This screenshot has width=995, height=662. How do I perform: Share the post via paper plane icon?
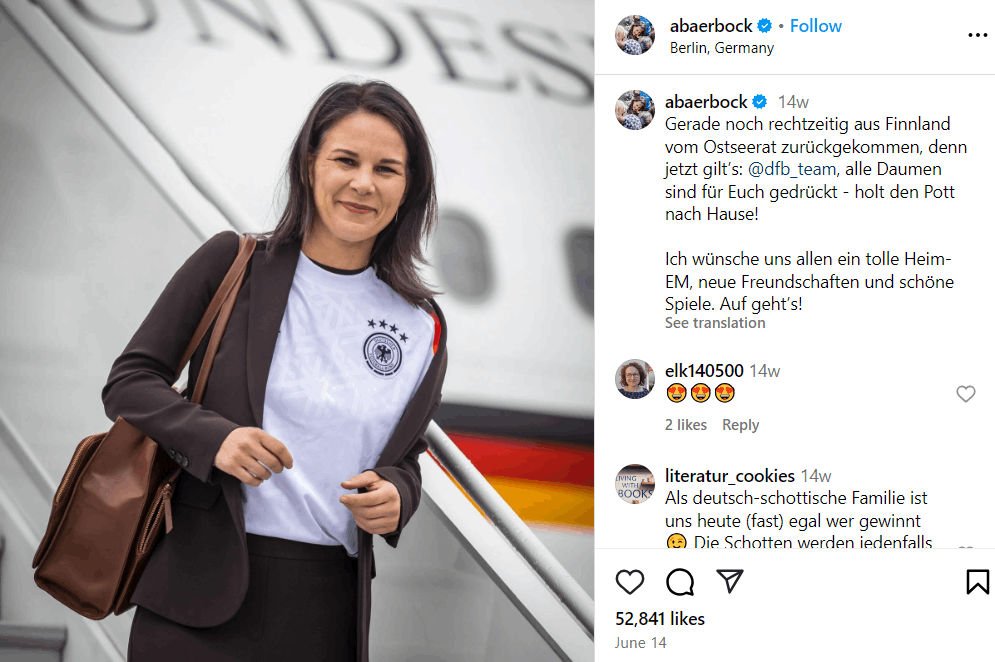coord(729,581)
